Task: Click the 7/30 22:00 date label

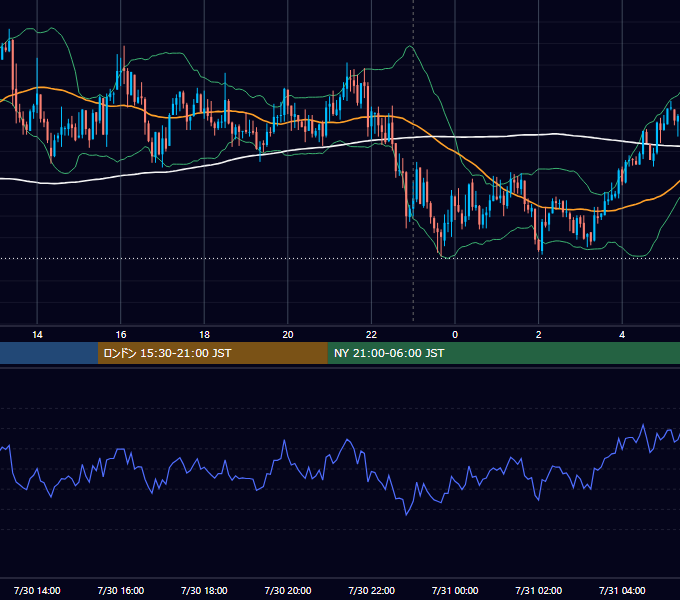Action: click(x=371, y=590)
